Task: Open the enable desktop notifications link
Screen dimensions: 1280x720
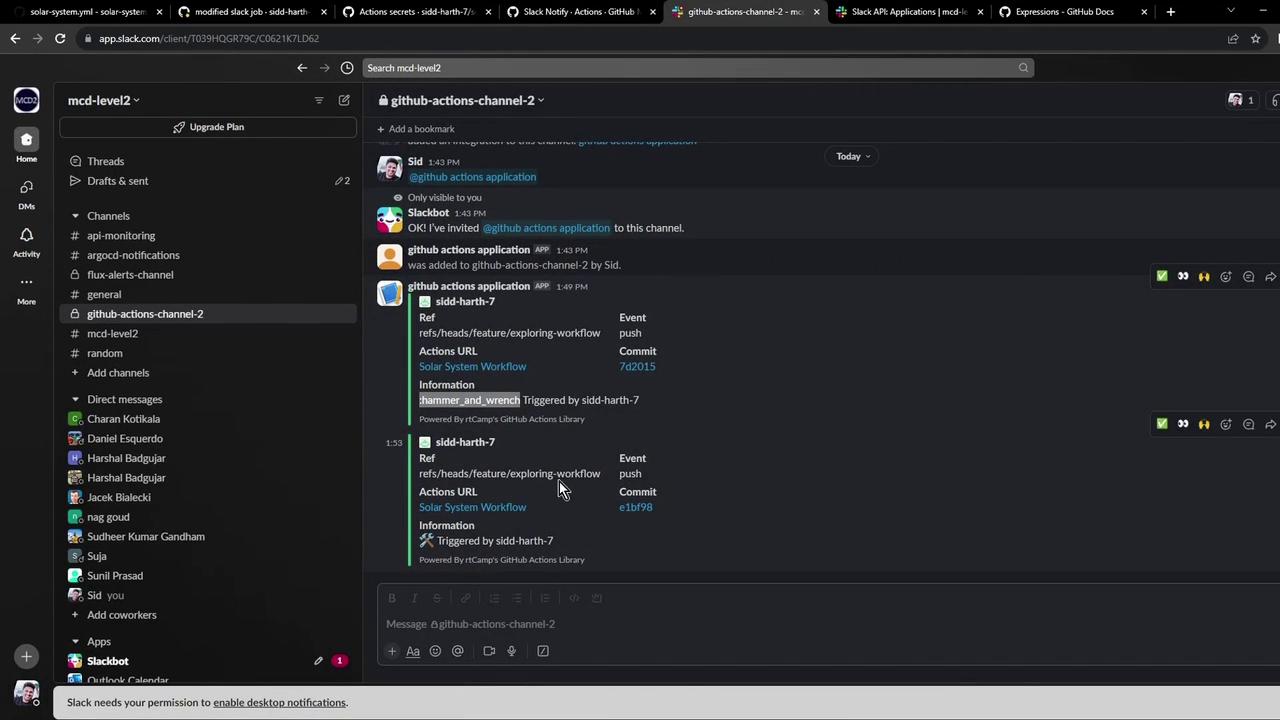Action: (279, 702)
